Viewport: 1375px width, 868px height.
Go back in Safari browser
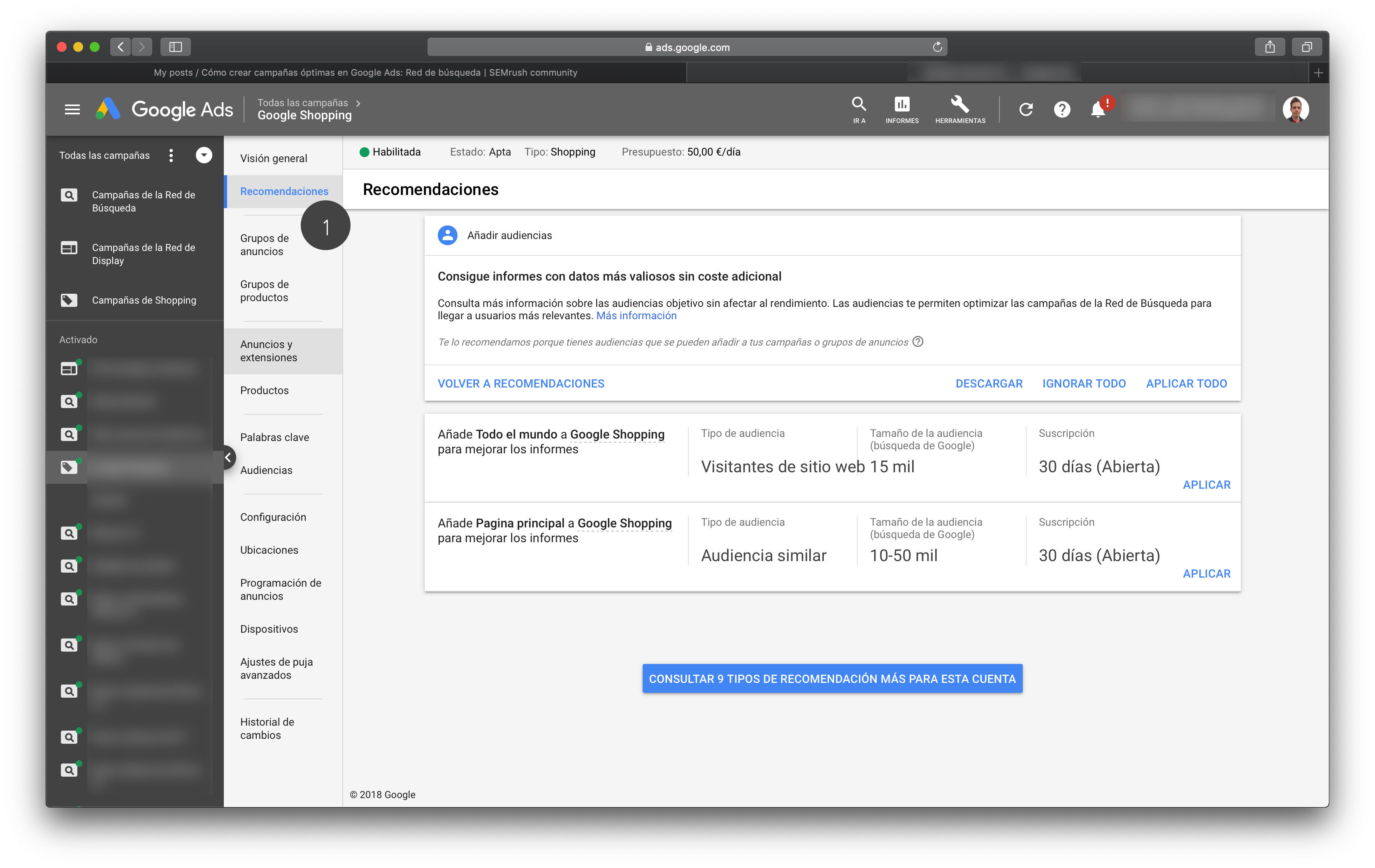[x=121, y=47]
